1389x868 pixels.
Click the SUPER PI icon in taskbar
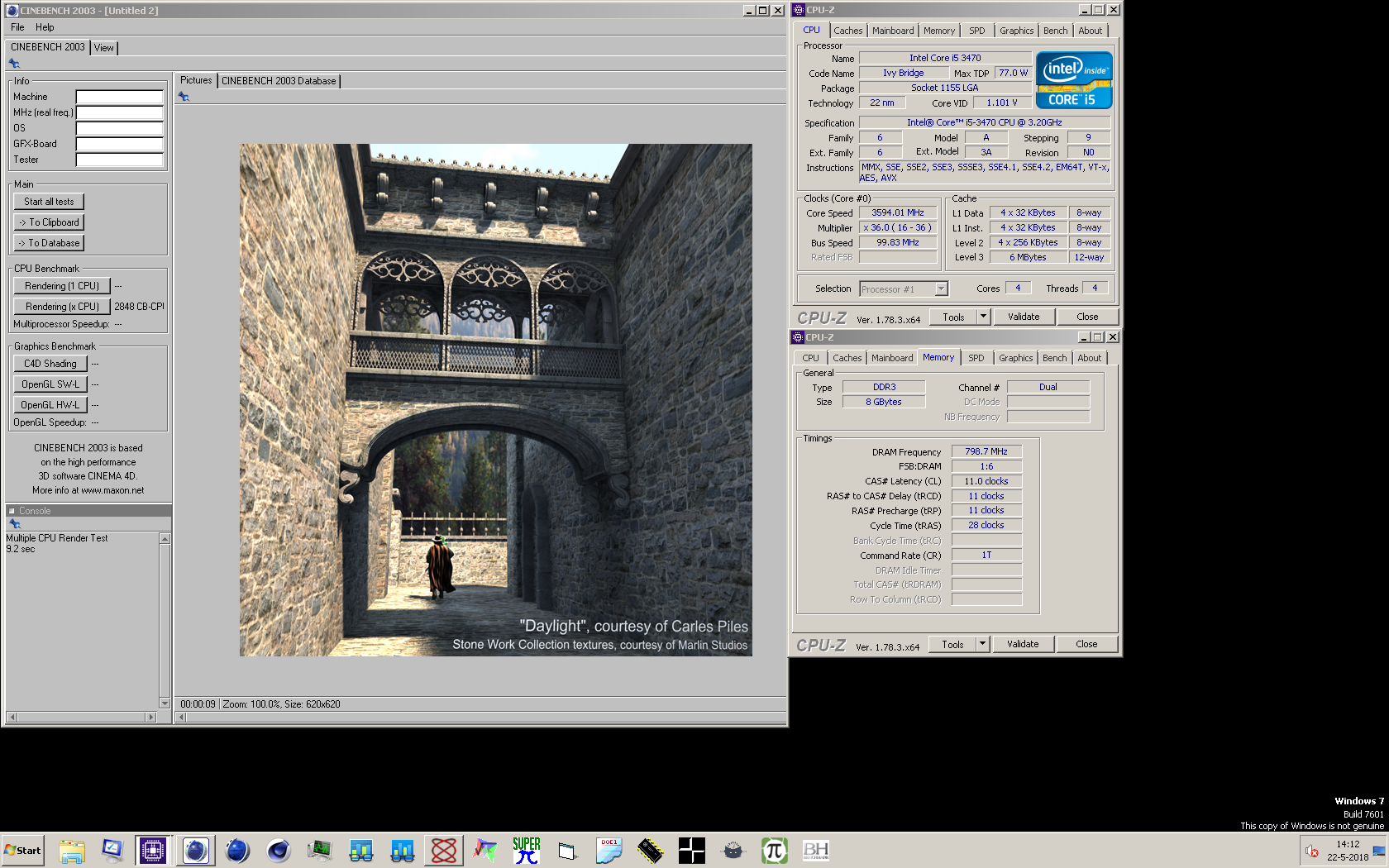(x=527, y=850)
